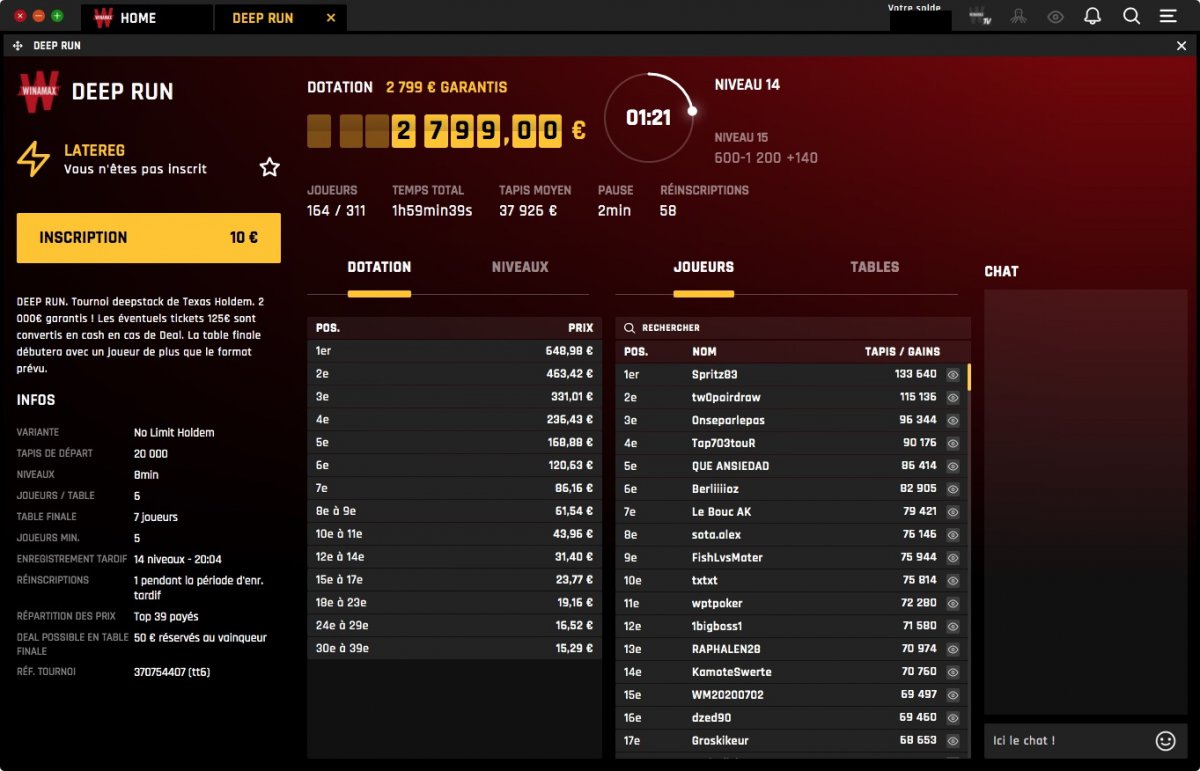Switch to the NIVEAUX tab
Viewport: 1200px width, 771px height.
520,267
